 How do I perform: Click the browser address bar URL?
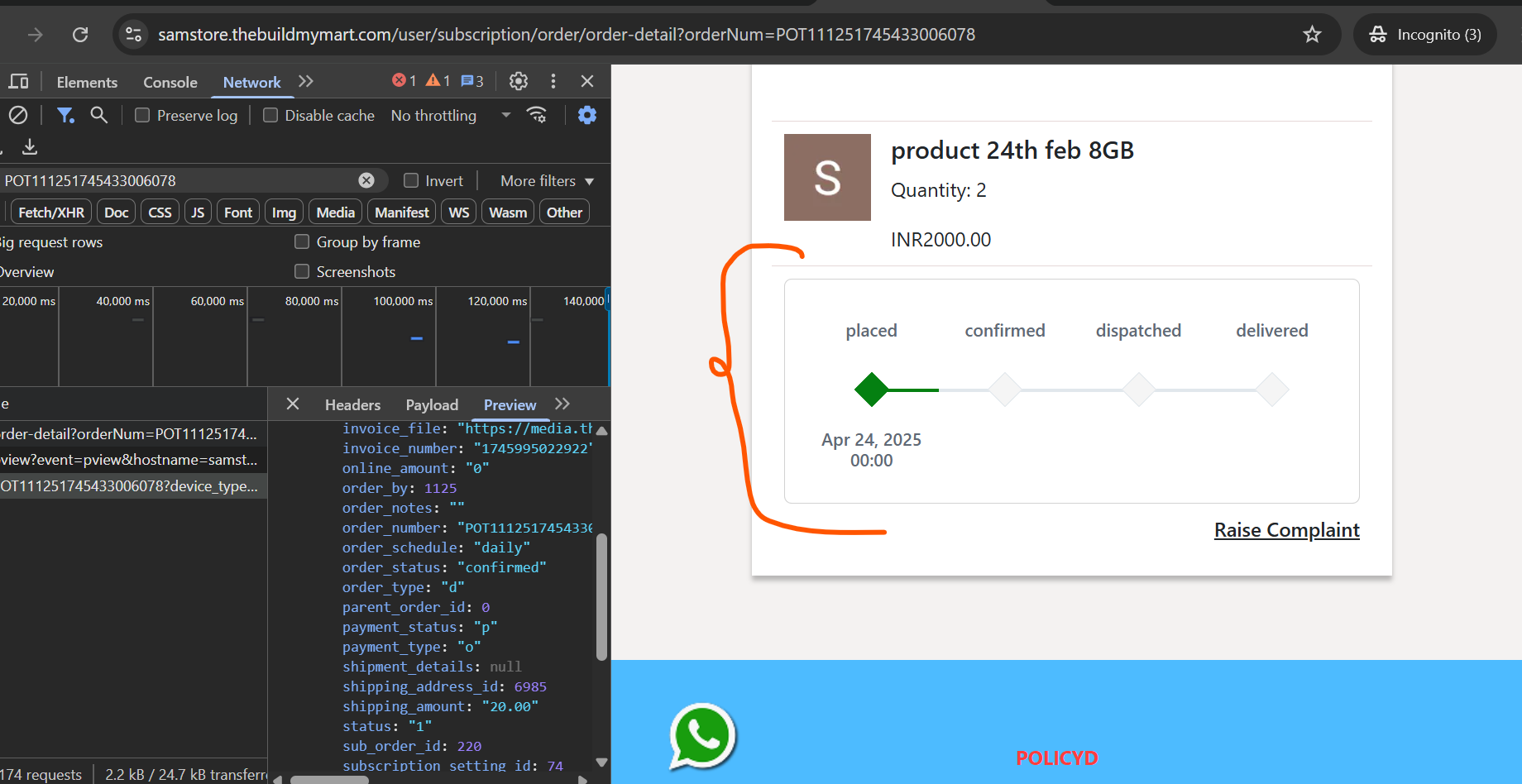click(567, 35)
